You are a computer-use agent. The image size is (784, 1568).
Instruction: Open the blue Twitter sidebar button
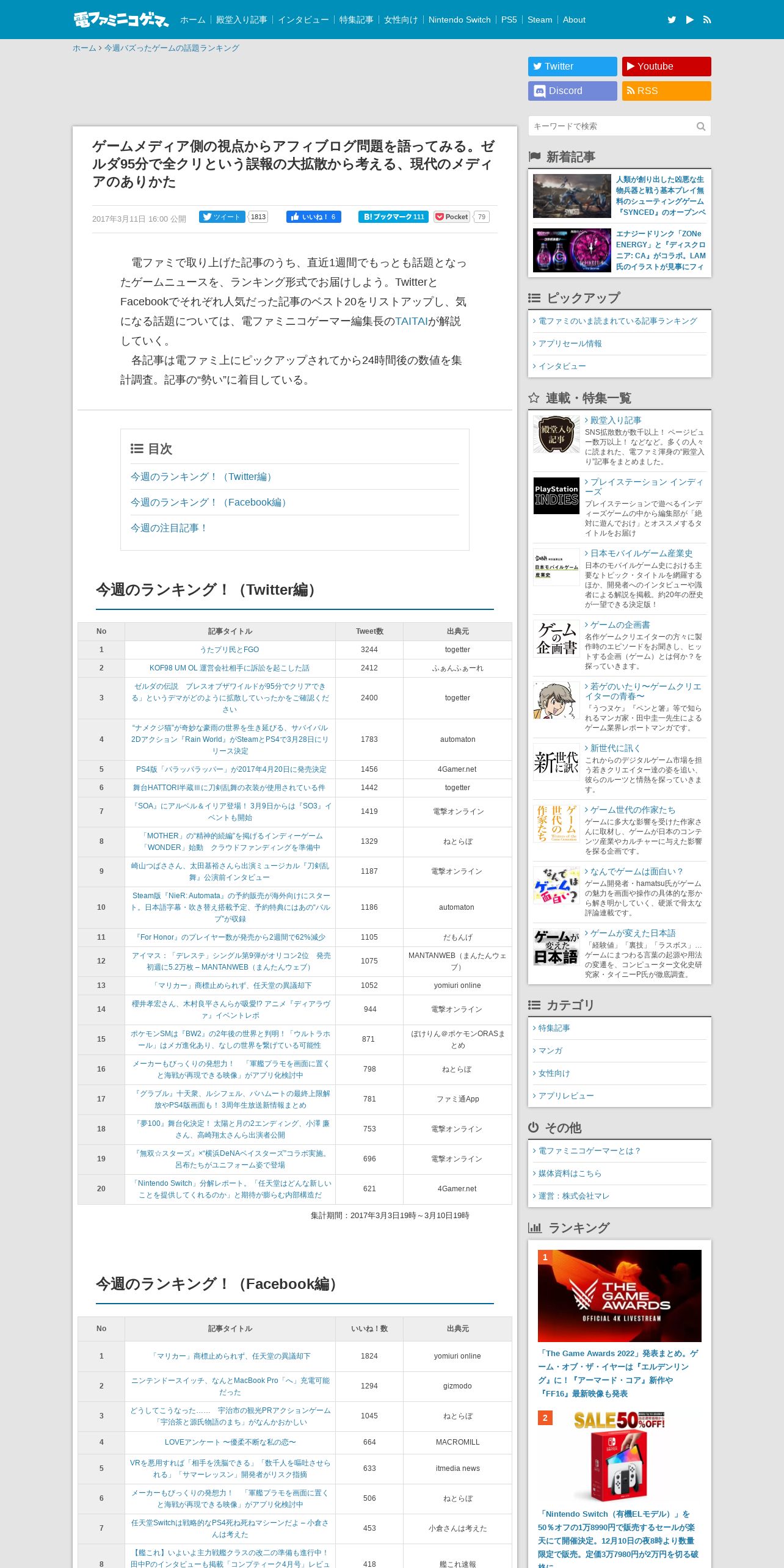[x=573, y=67]
